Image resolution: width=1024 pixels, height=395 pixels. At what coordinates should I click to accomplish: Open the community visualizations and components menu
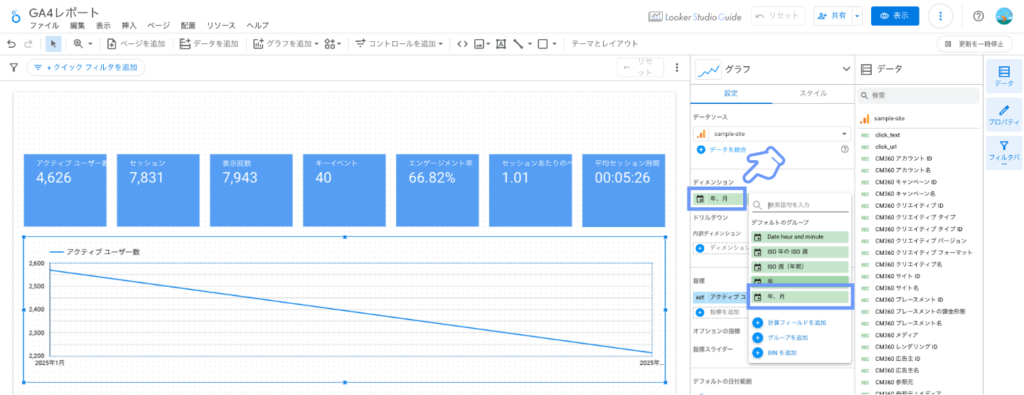click(333, 44)
